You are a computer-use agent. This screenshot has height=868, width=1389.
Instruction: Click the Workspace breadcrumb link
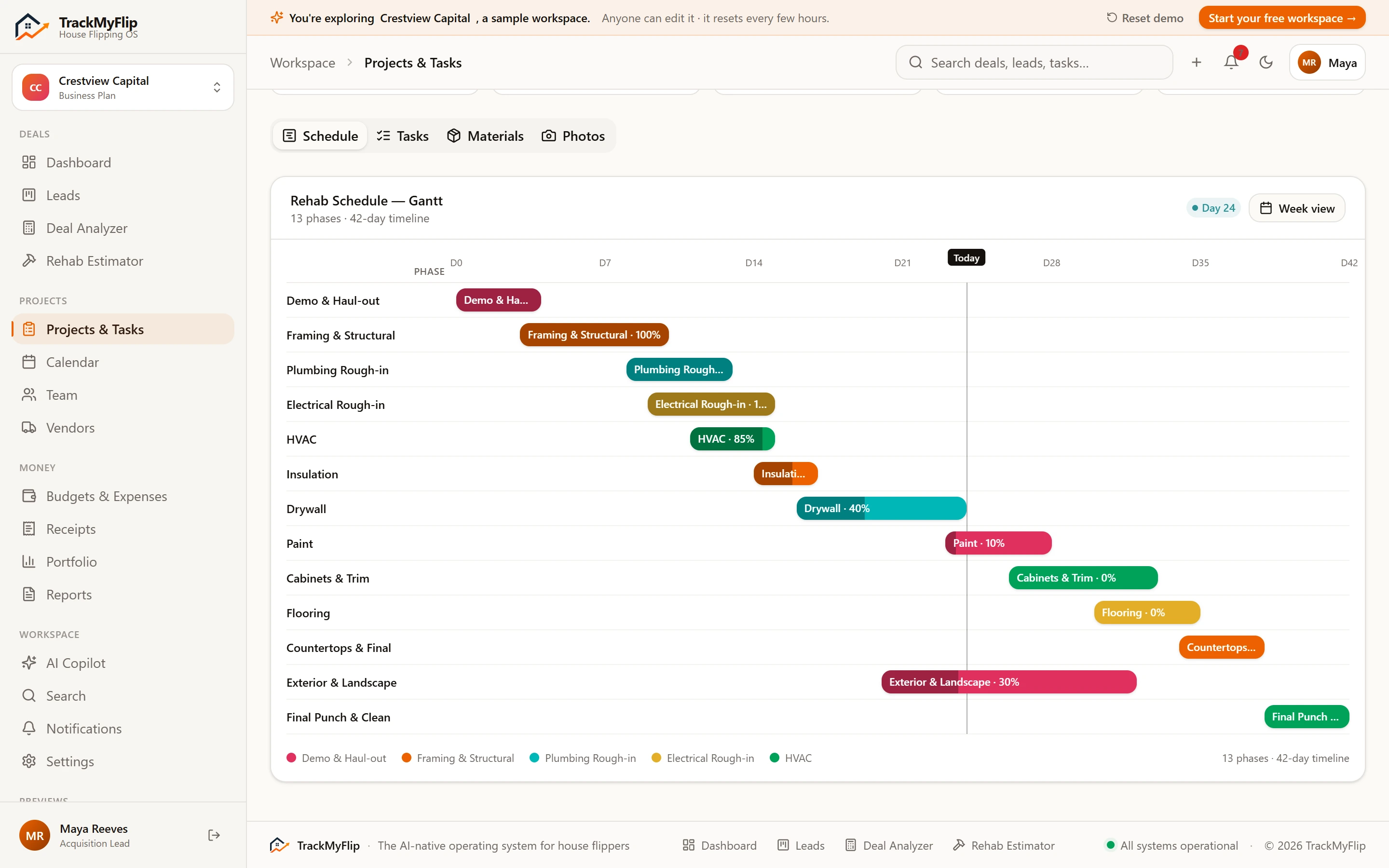pyautogui.click(x=302, y=63)
